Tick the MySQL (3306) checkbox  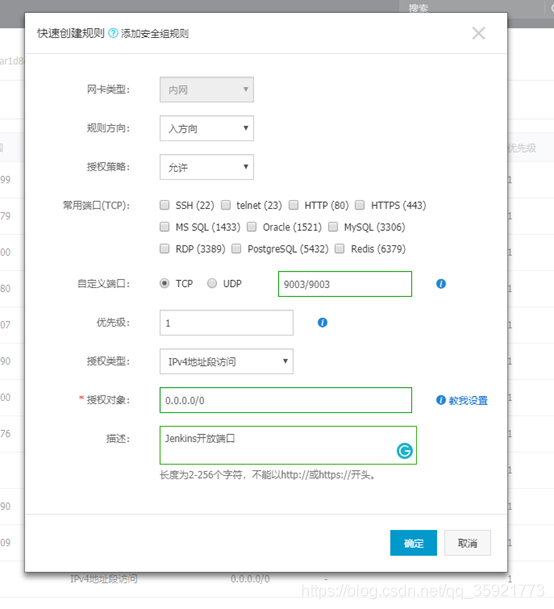pyautogui.click(x=333, y=227)
